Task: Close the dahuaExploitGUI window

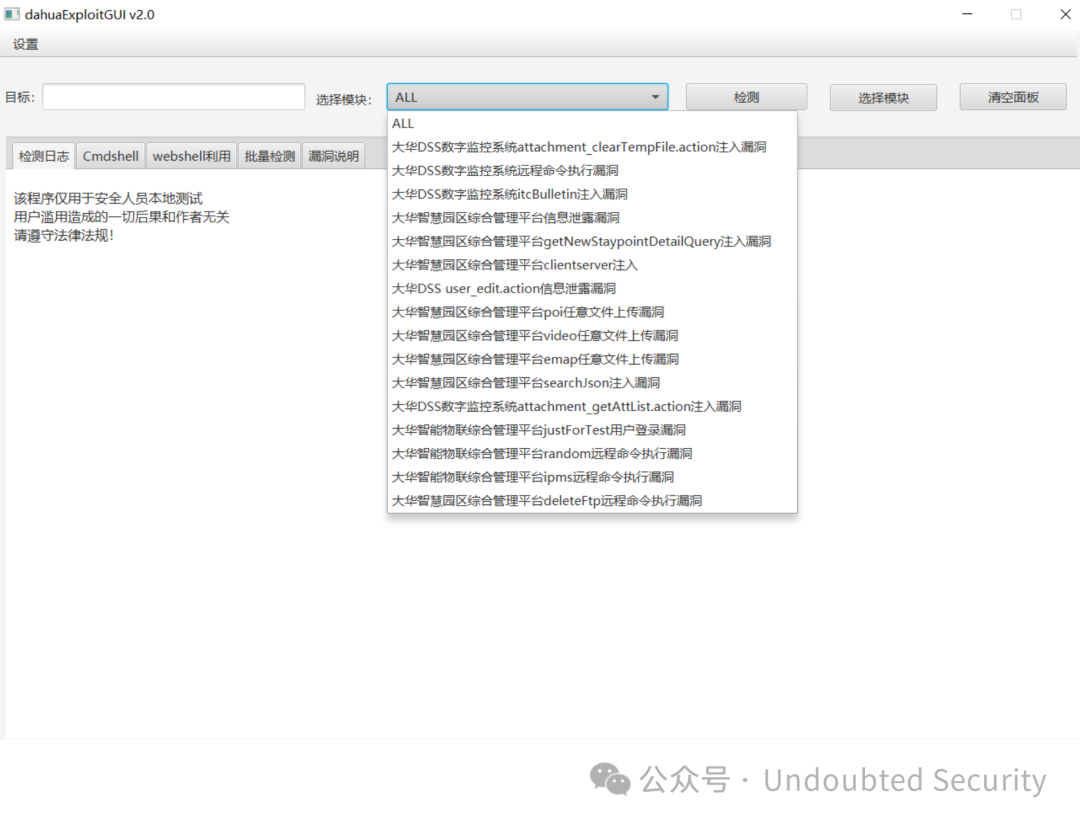Action: (x=1065, y=14)
